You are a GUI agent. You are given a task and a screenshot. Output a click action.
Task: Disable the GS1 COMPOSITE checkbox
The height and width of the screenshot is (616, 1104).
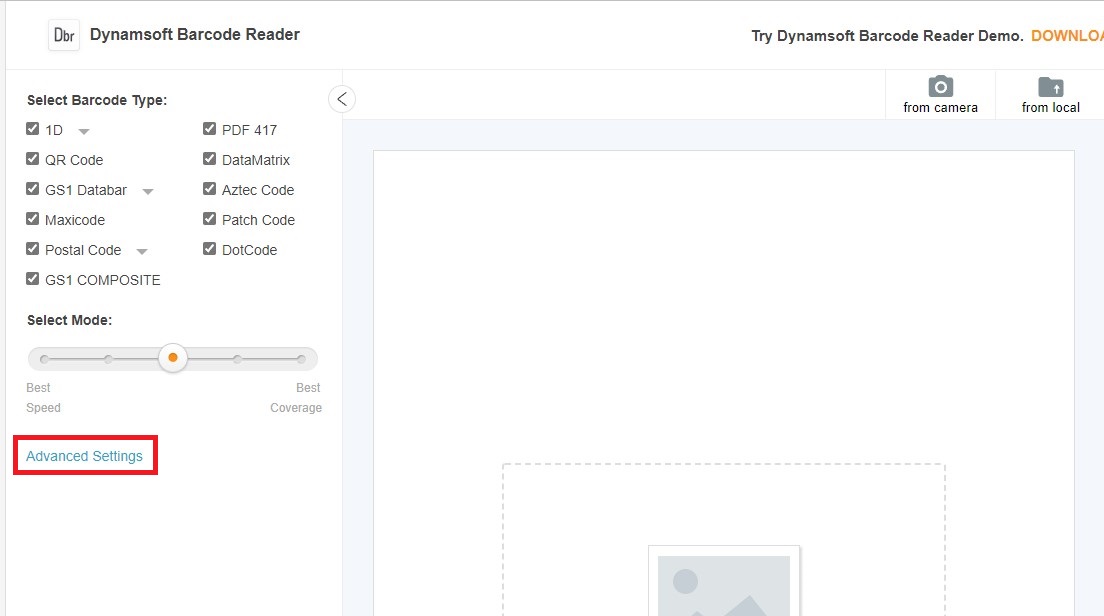pyautogui.click(x=33, y=279)
